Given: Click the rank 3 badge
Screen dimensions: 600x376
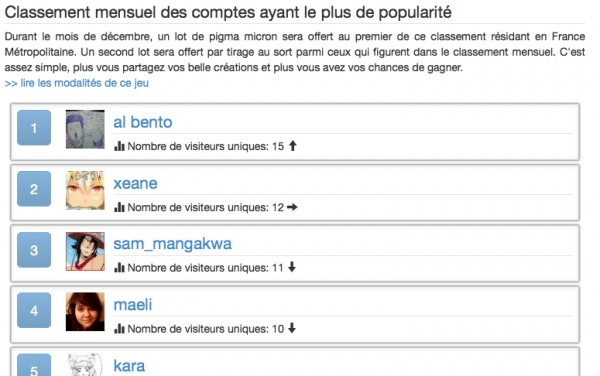Looking at the screenshot, I should (x=34, y=250).
